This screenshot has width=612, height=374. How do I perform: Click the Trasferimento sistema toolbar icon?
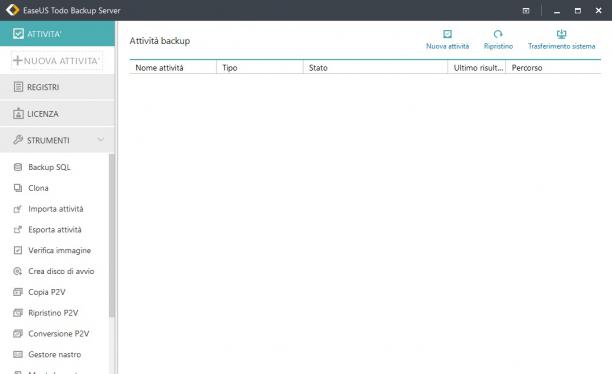tap(561, 34)
